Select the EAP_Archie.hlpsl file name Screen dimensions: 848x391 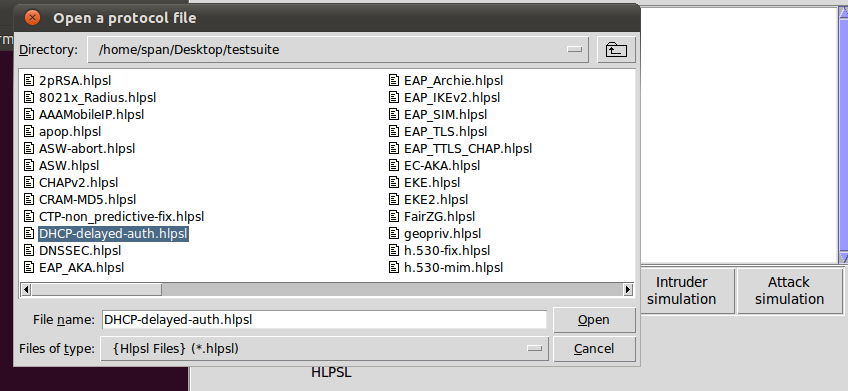coord(453,81)
